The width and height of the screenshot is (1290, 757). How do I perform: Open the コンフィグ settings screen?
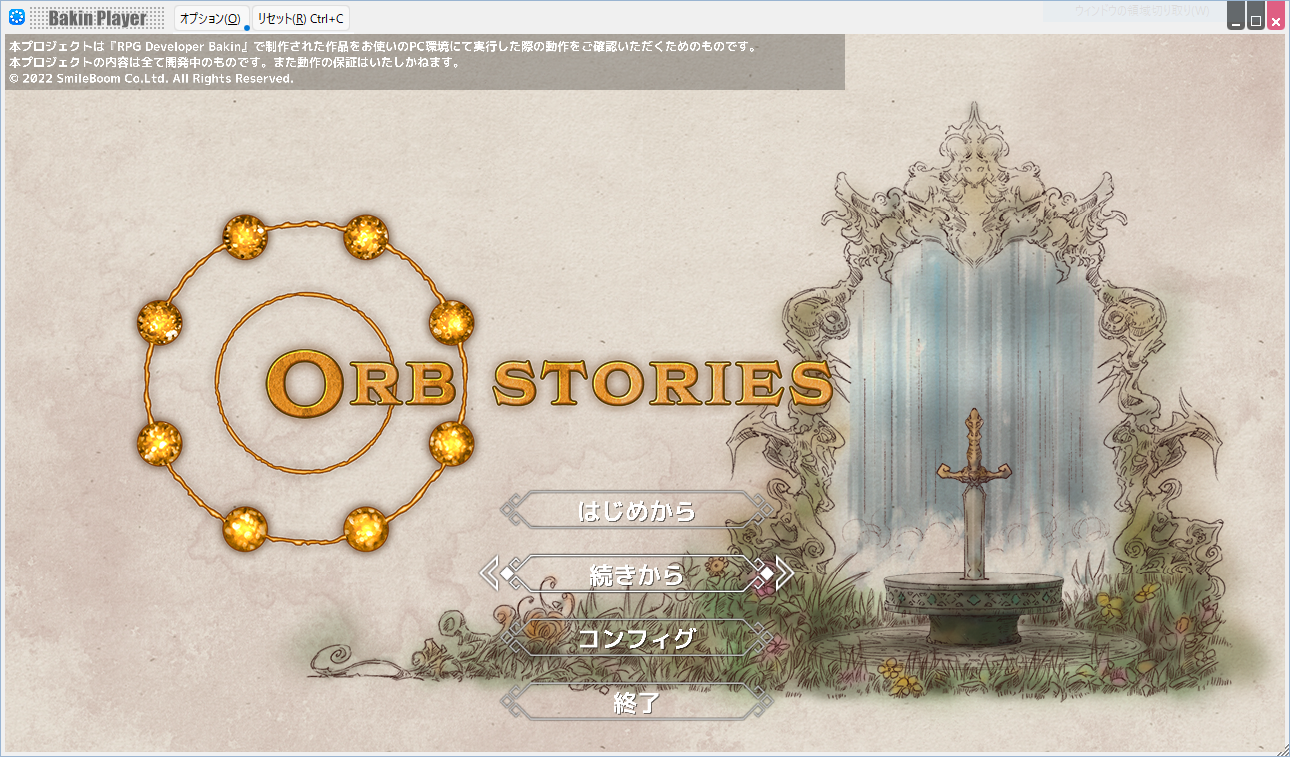[637, 639]
